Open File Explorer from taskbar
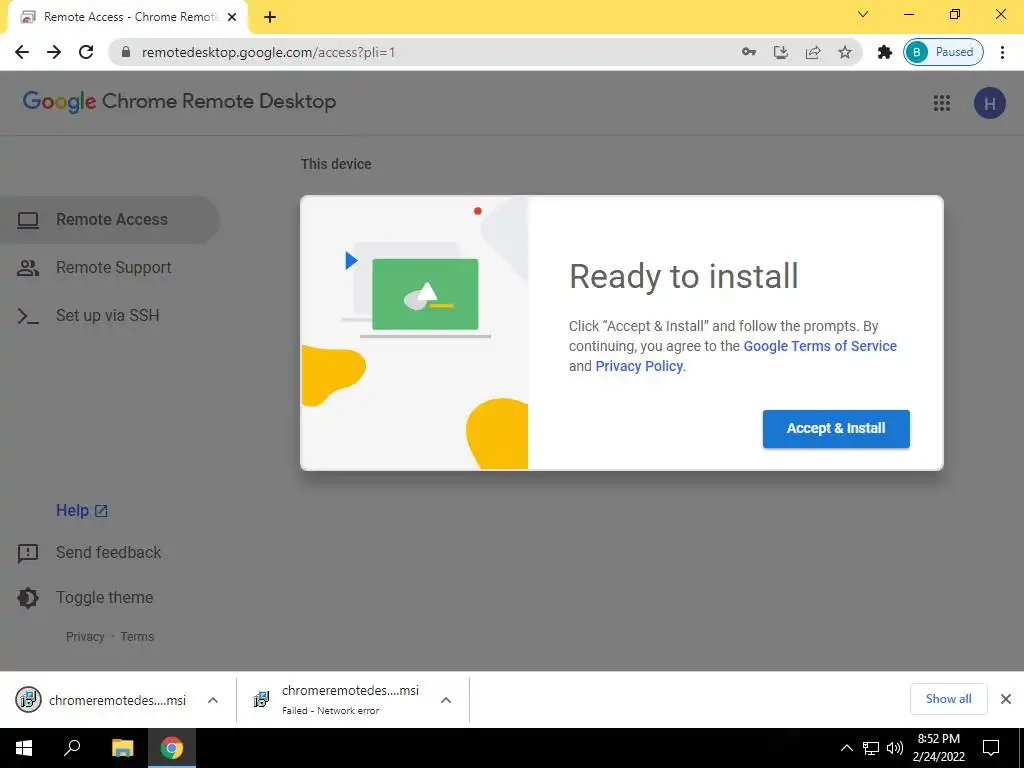The width and height of the screenshot is (1024, 768). [122, 748]
